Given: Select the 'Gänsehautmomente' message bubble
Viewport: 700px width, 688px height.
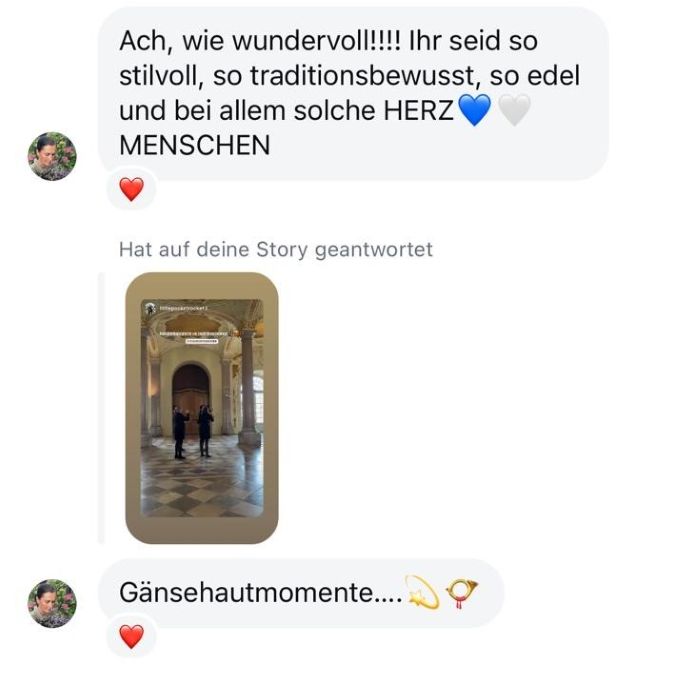Looking at the screenshot, I should click(301, 593).
